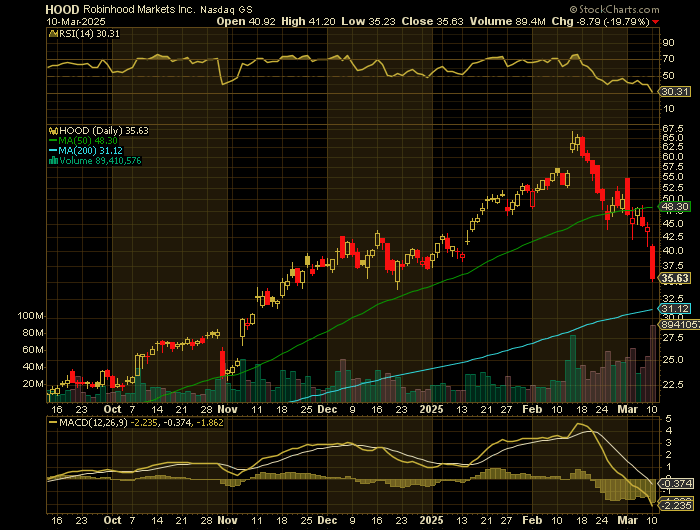Click 'Dec' on the MACD panel date axis
The image size is (700, 530).
(327, 520)
